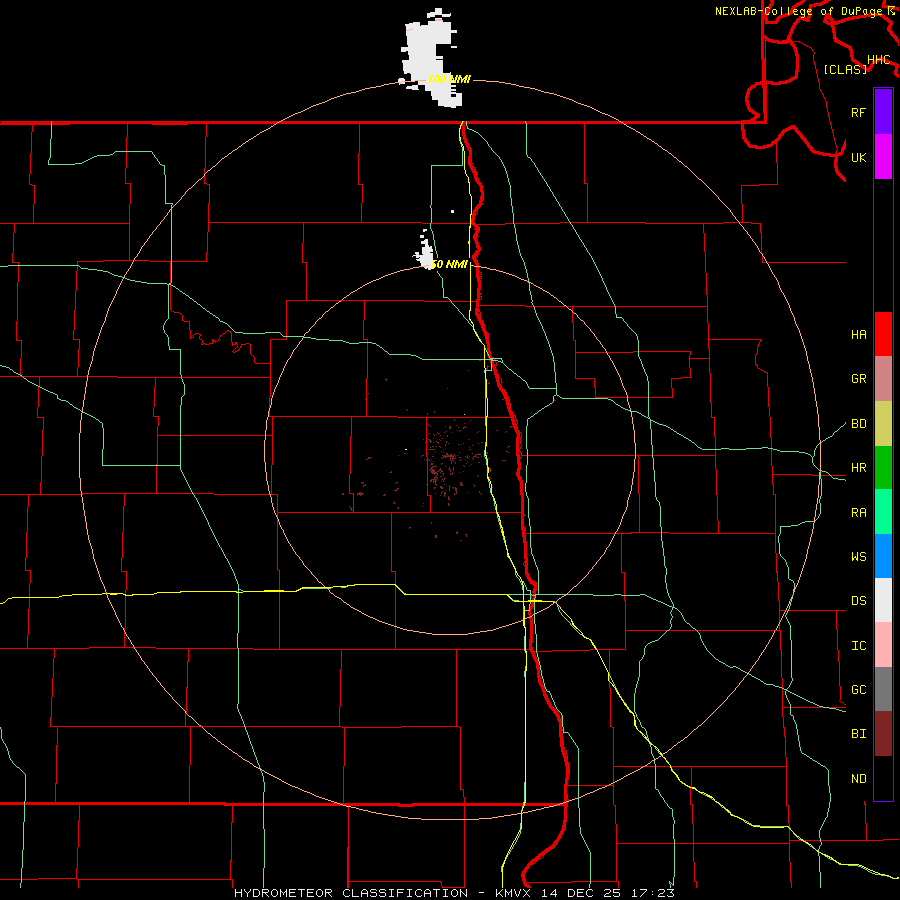Click the "HHC" product label
Screen dimensions: 900x900
pyautogui.click(x=879, y=60)
